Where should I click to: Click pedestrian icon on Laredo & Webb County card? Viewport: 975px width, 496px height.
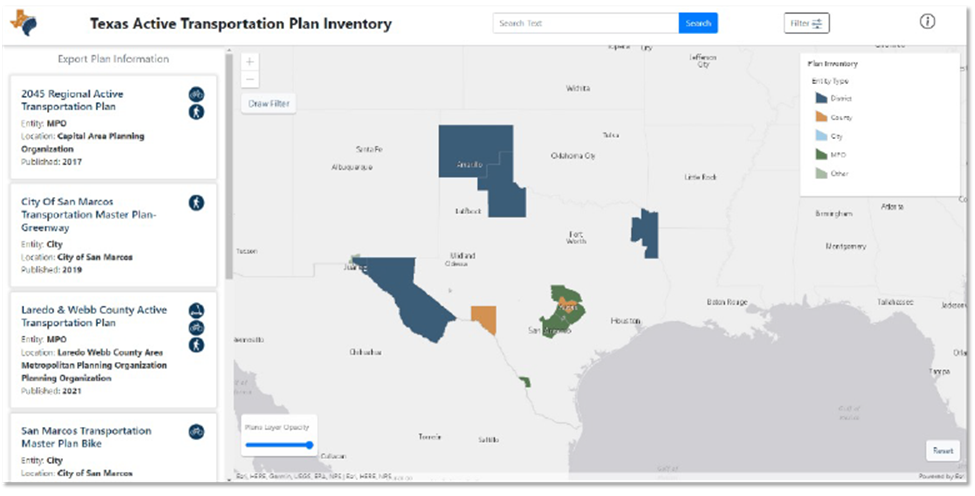click(196, 345)
